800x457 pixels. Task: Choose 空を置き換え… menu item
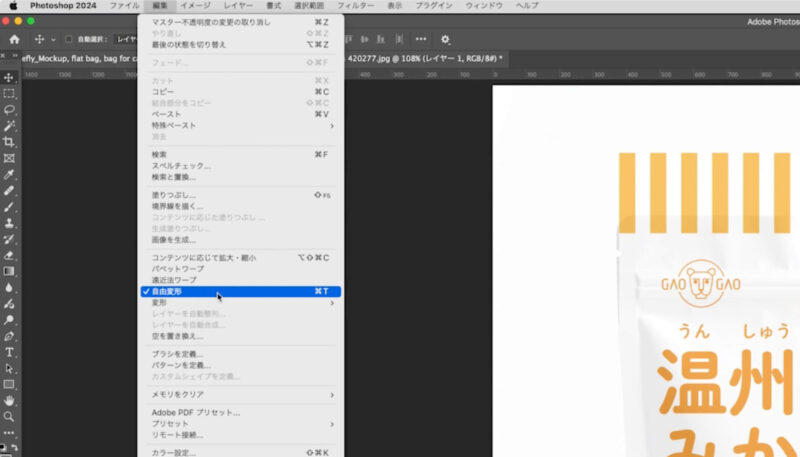pyautogui.click(x=241, y=336)
